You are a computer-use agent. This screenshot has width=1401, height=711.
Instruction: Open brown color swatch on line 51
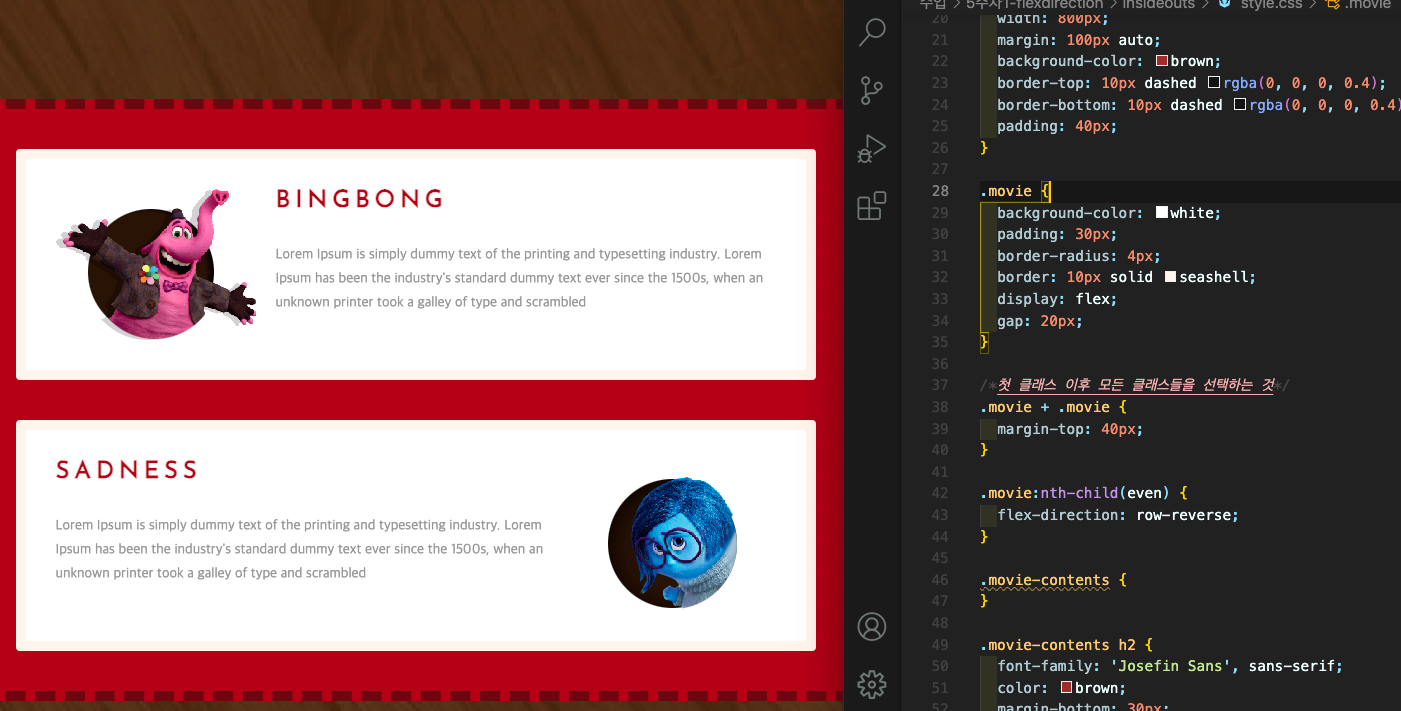pyautogui.click(x=1066, y=688)
